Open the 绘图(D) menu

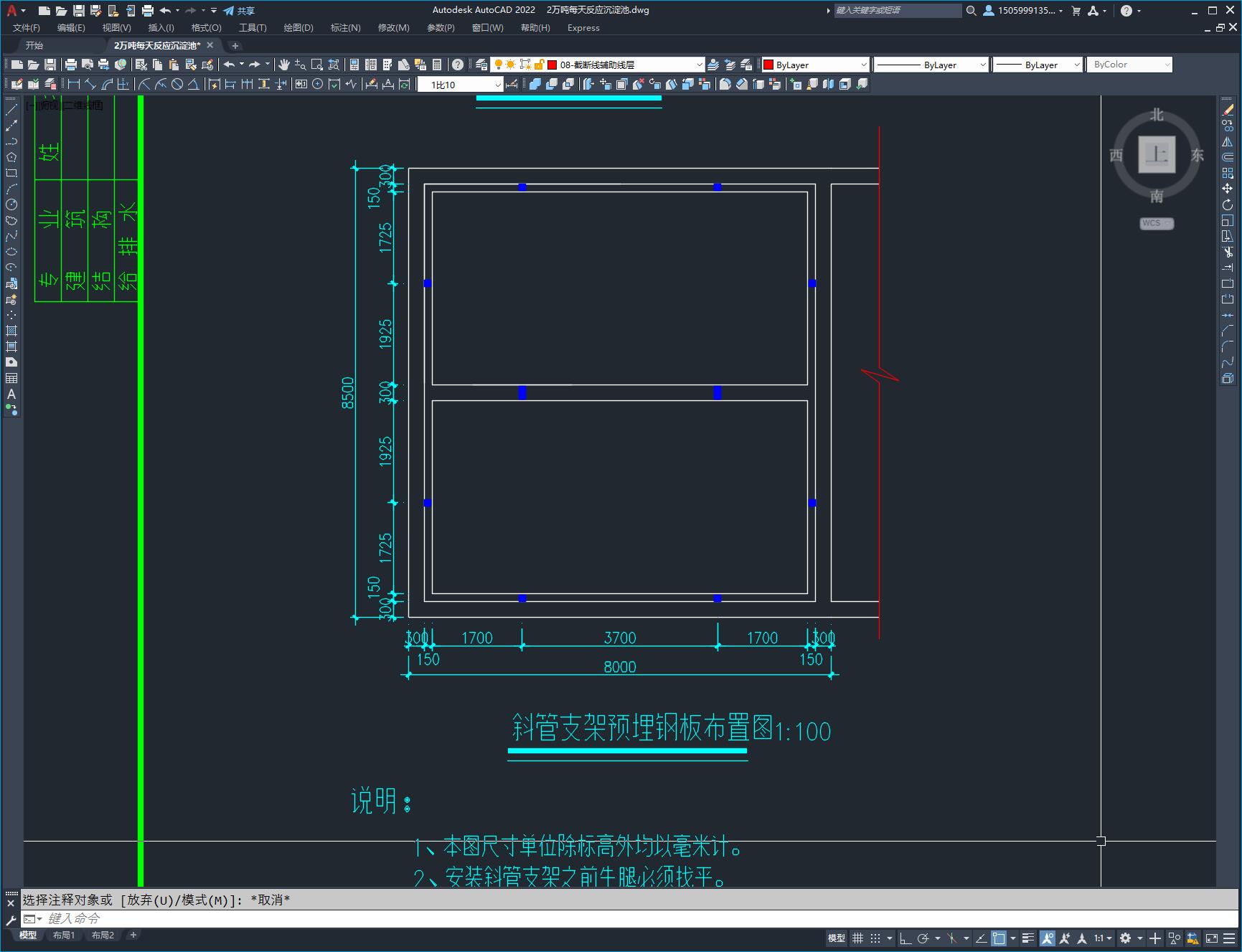click(298, 28)
